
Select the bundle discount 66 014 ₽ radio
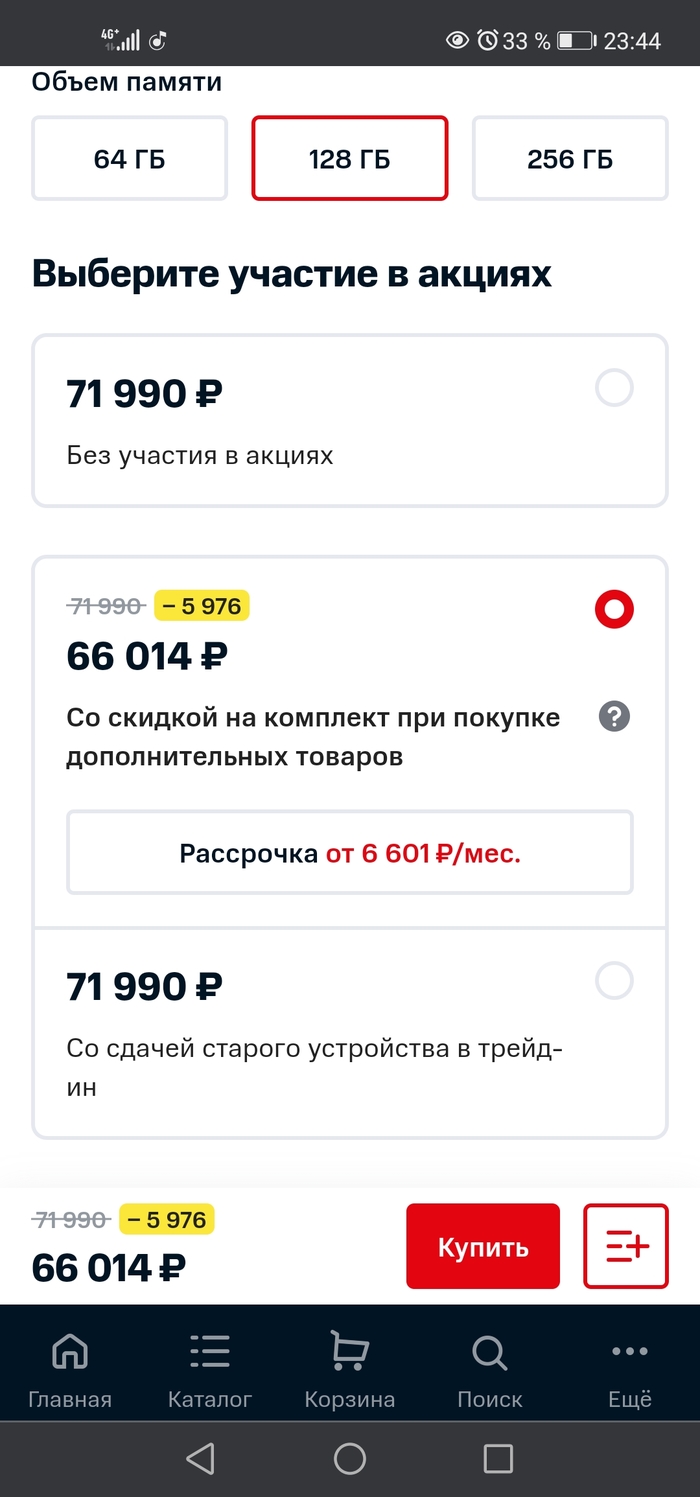614,609
